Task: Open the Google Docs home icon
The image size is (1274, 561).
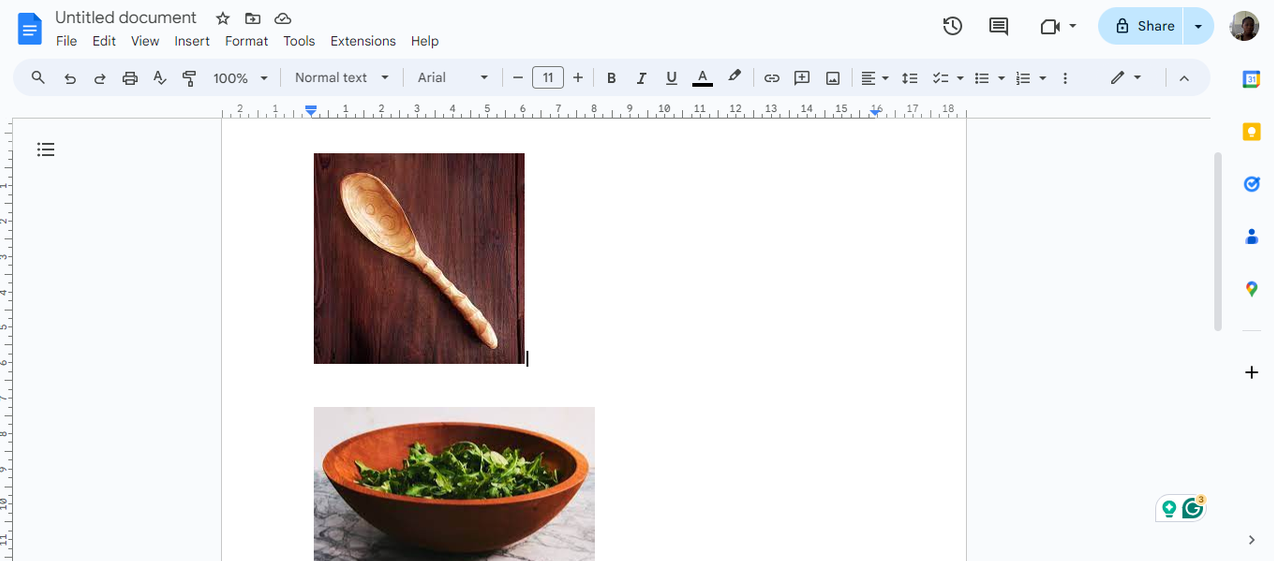Action: point(30,28)
